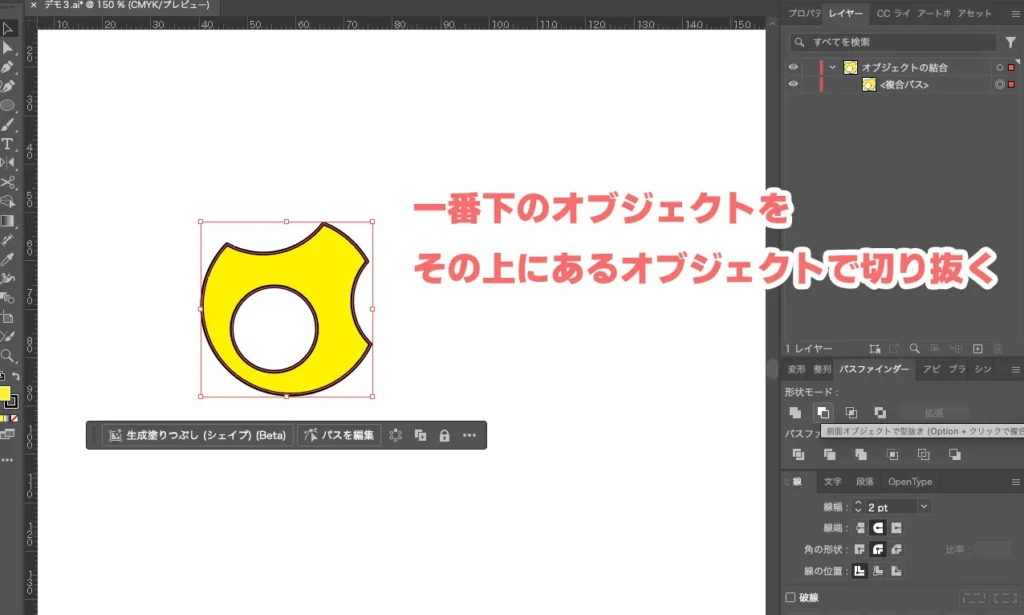Apply 前面オブジェクトで型抜き shape mode in Pathfinder
This screenshot has width=1024, height=615.
click(x=823, y=412)
